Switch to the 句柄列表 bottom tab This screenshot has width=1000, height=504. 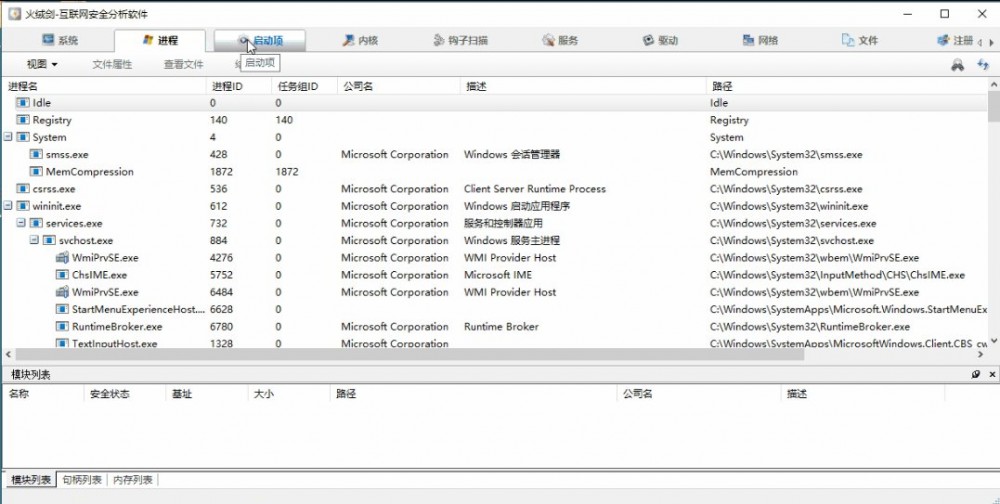tap(82, 480)
